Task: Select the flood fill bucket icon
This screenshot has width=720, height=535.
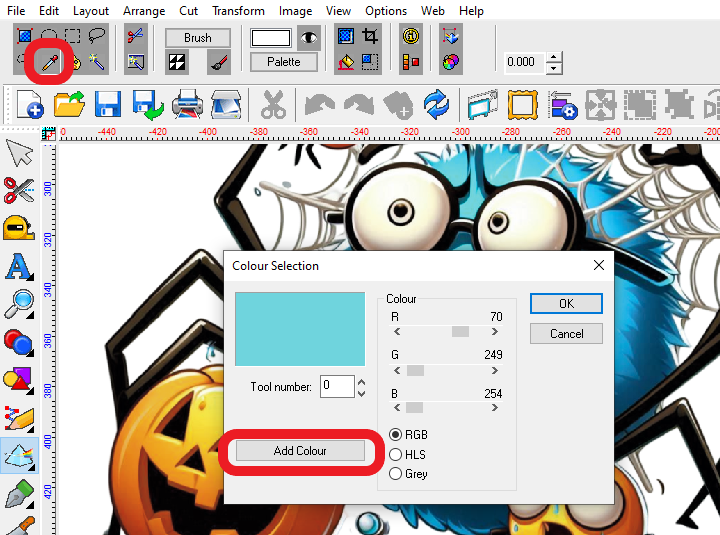Action: pos(346,62)
